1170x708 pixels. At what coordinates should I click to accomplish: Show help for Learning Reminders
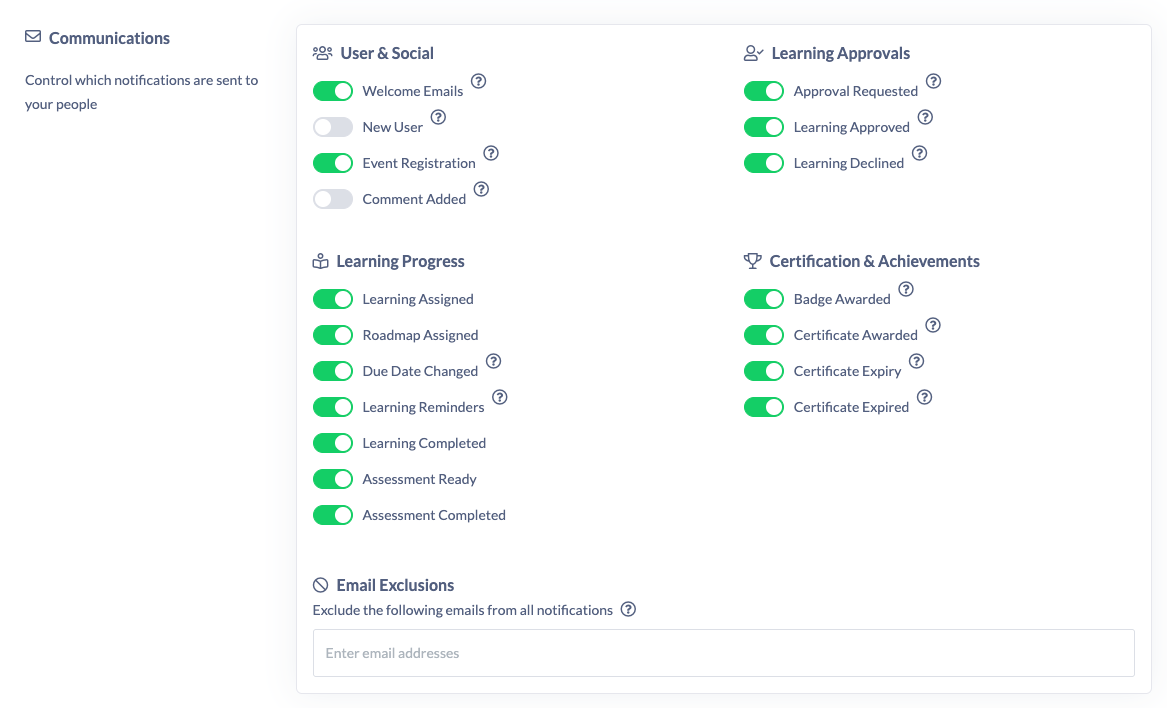(x=500, y=397)
